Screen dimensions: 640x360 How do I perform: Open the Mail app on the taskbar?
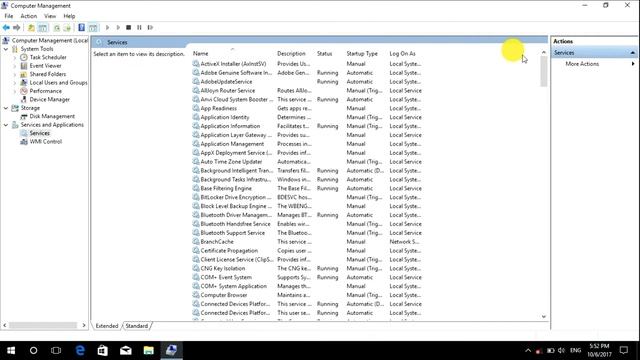(x=126, y=350)
